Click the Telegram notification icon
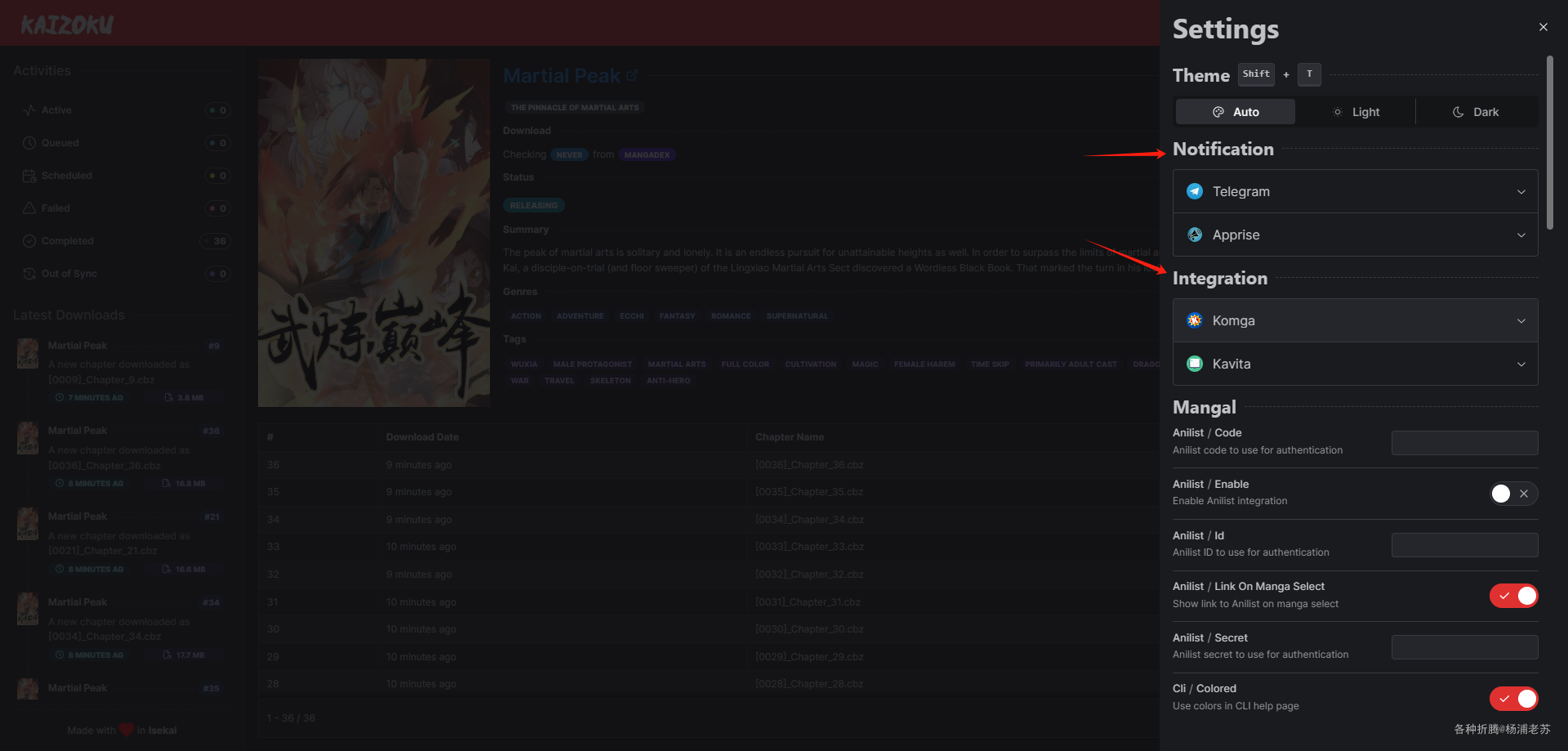 click(1195, 191)
